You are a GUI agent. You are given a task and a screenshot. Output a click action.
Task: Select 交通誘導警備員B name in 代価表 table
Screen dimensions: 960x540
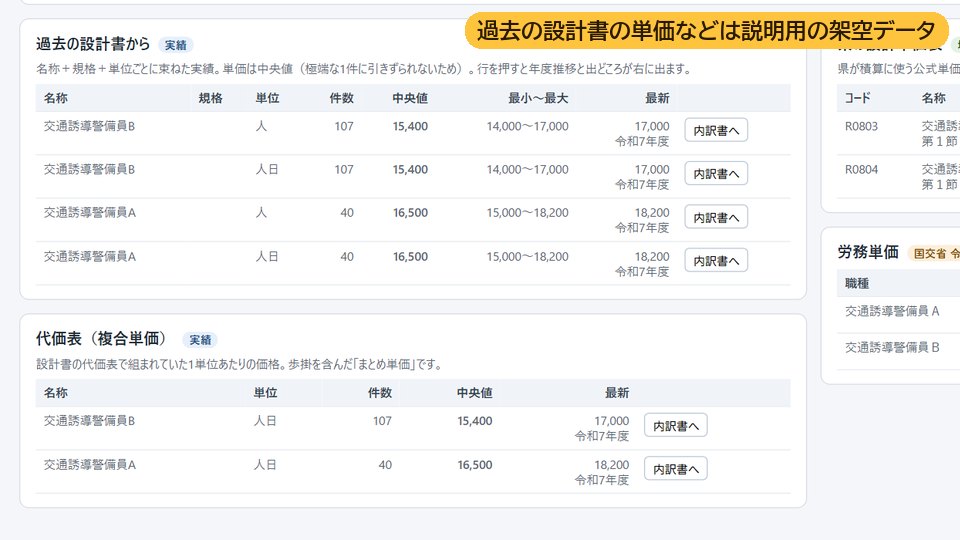(x=89, y=421)
